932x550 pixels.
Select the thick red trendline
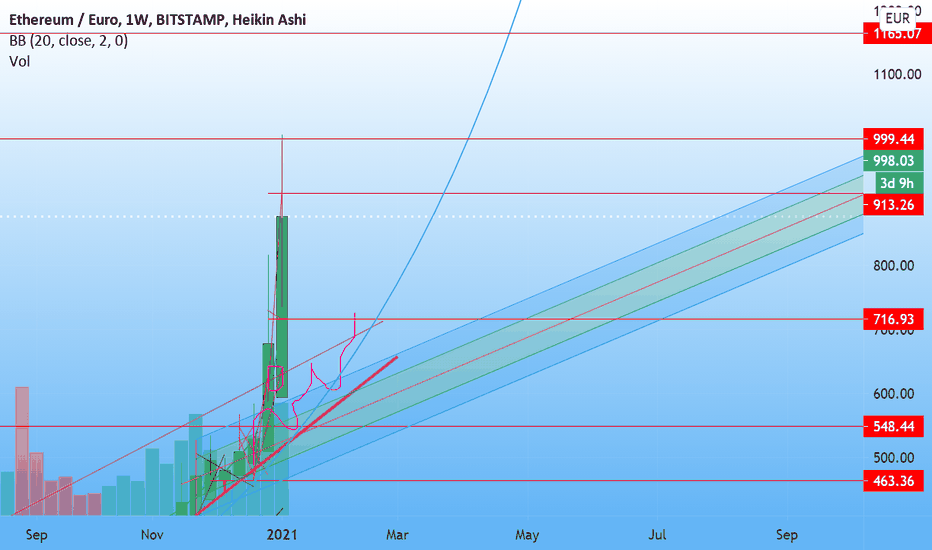296,436
